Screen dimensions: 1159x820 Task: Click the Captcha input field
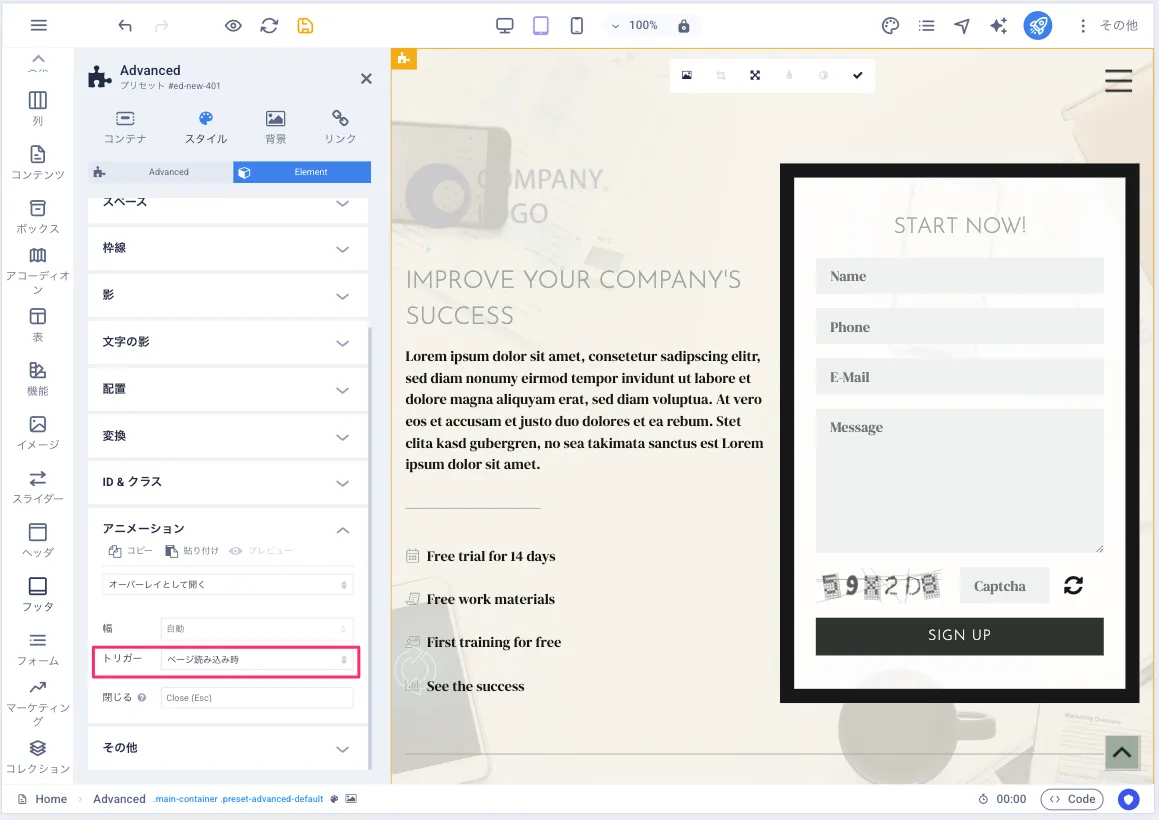click(x=1004, y=586)
